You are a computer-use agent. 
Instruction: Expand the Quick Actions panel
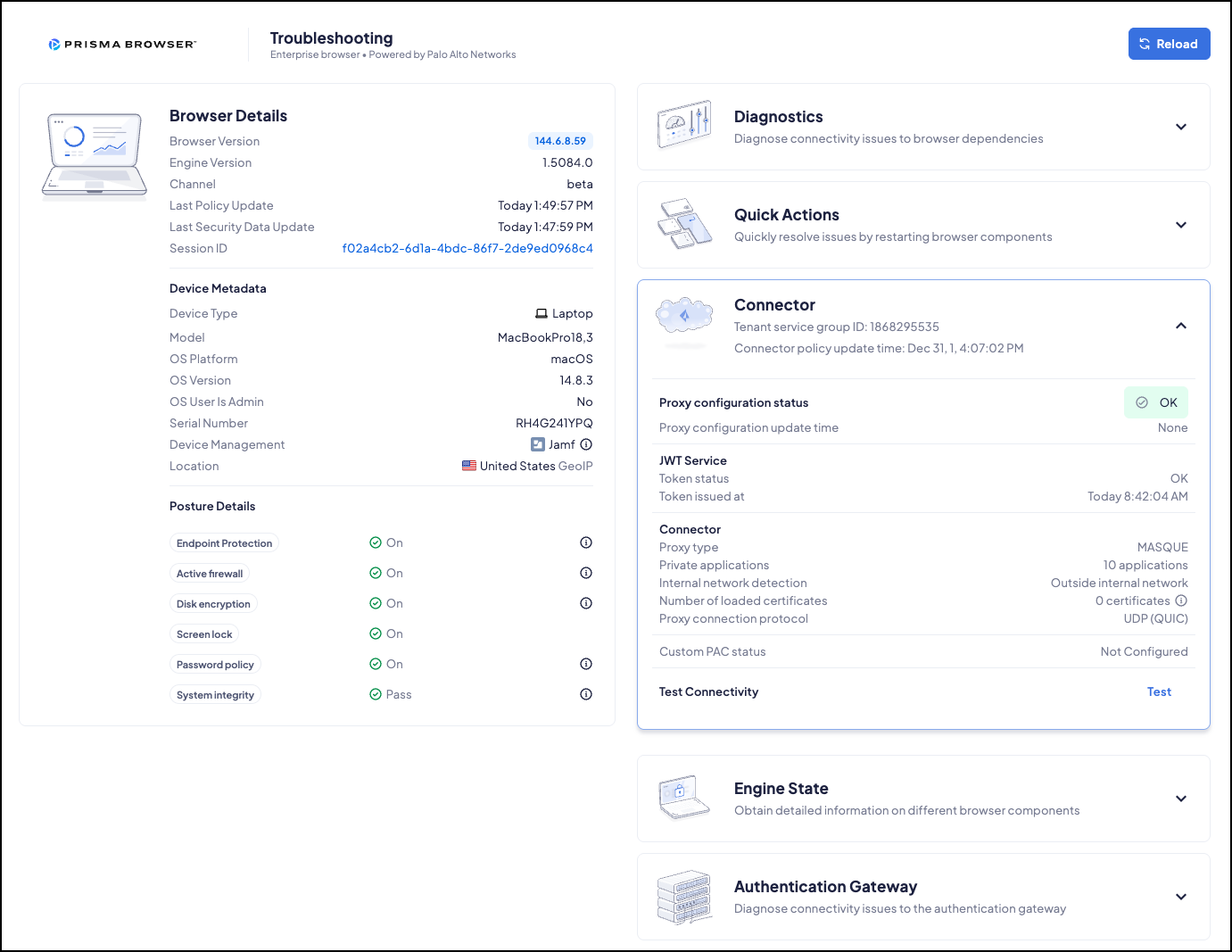(x=1181, y=225)
